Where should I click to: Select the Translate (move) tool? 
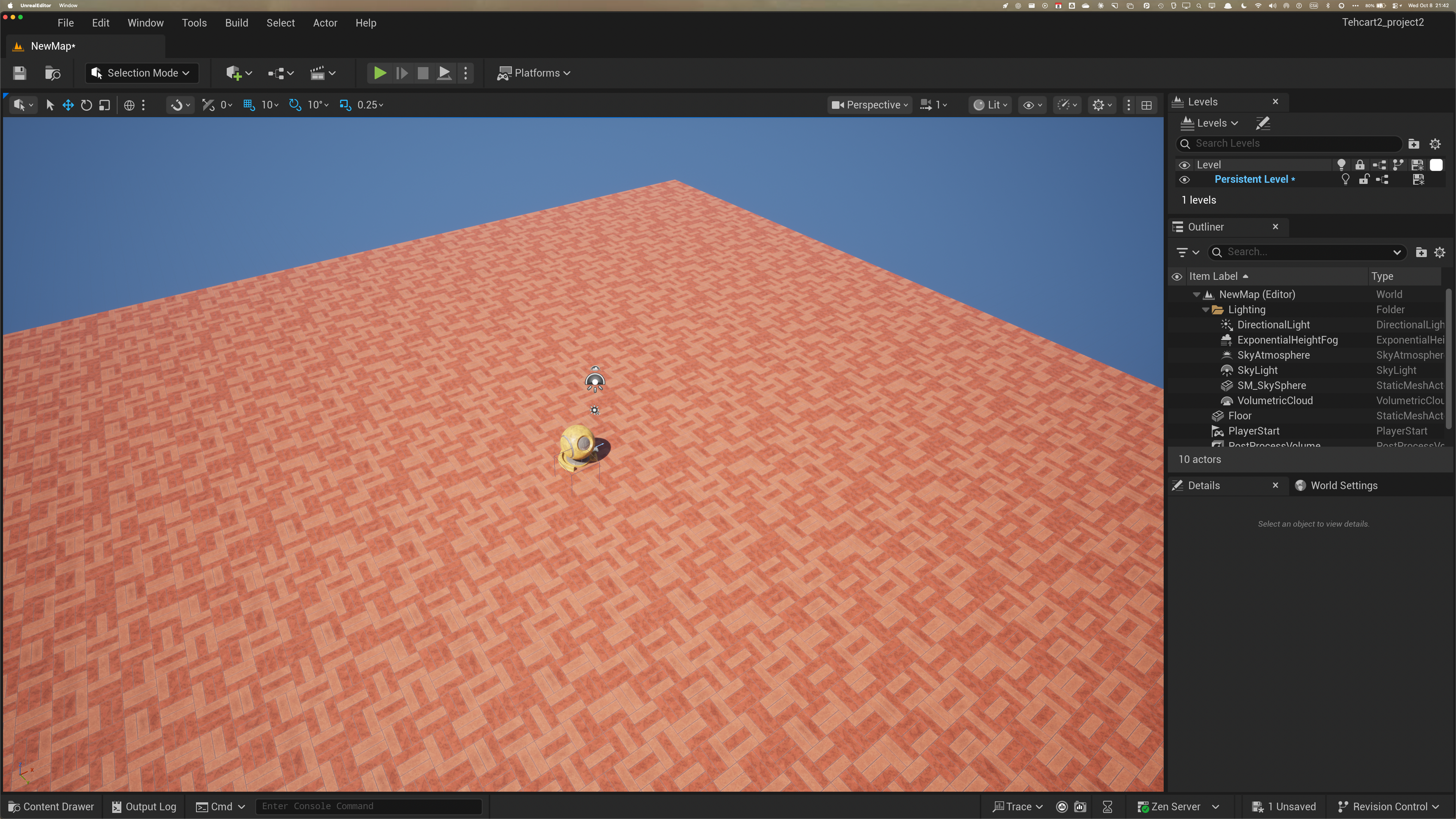(68, 105)
